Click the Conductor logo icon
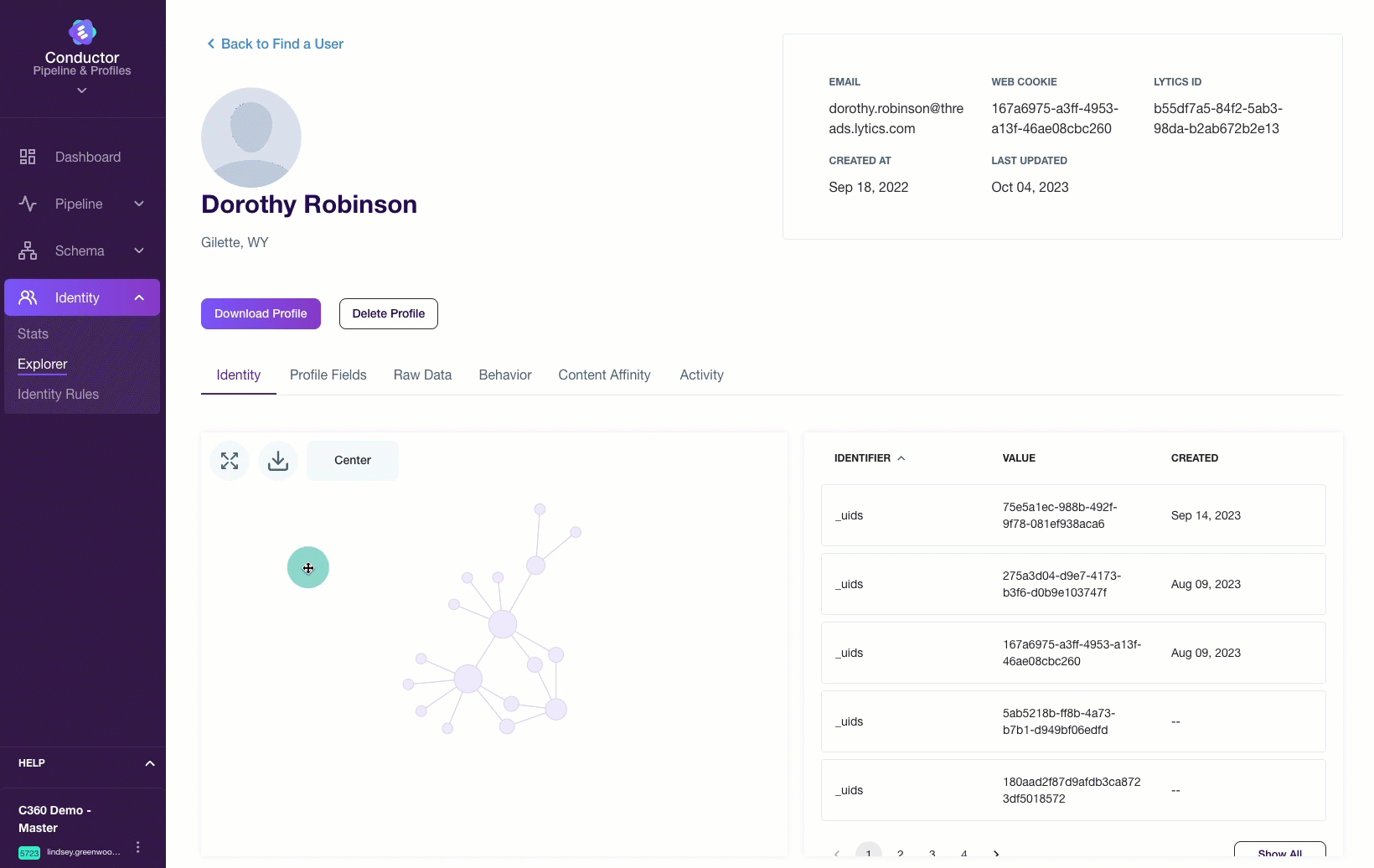Screen dimensions: 1374x868 (x=82, y=32)
